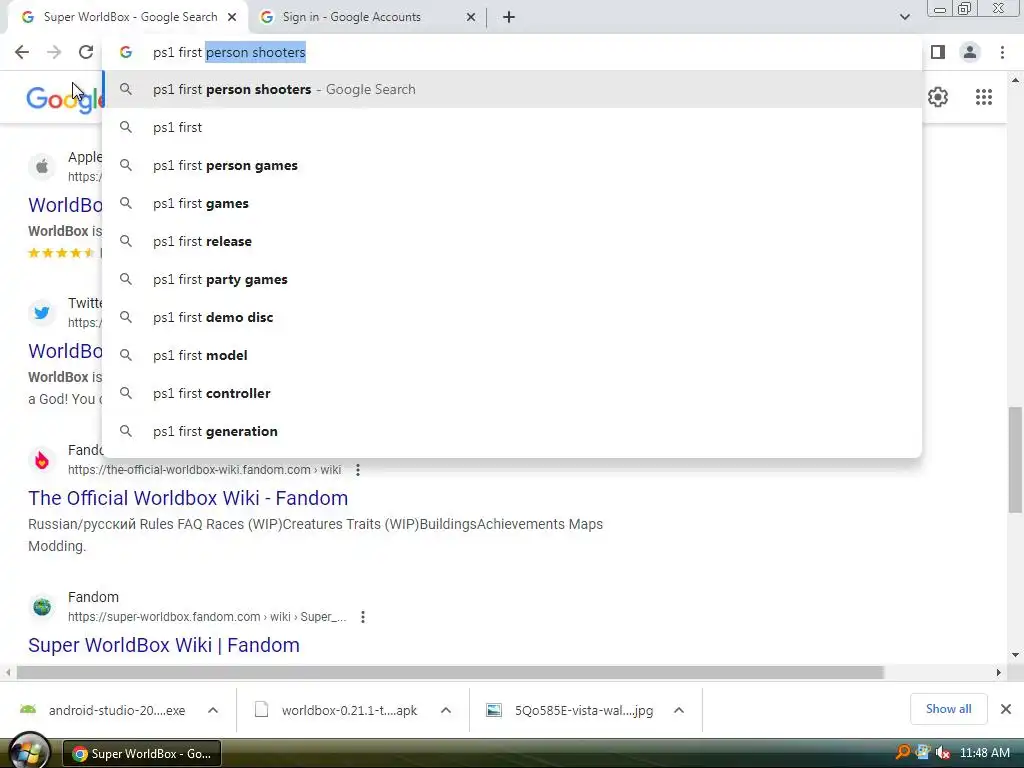Close the Super WorldBox search tab

[x=232, y=17]
